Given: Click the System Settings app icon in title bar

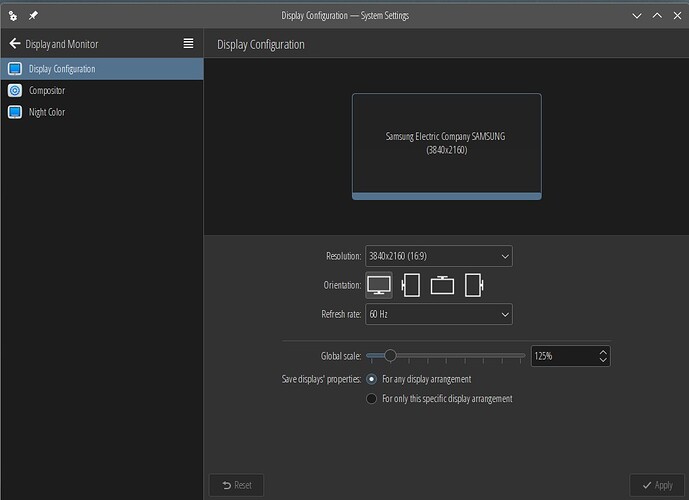Looking at the screenshot, I should point(13,16).
